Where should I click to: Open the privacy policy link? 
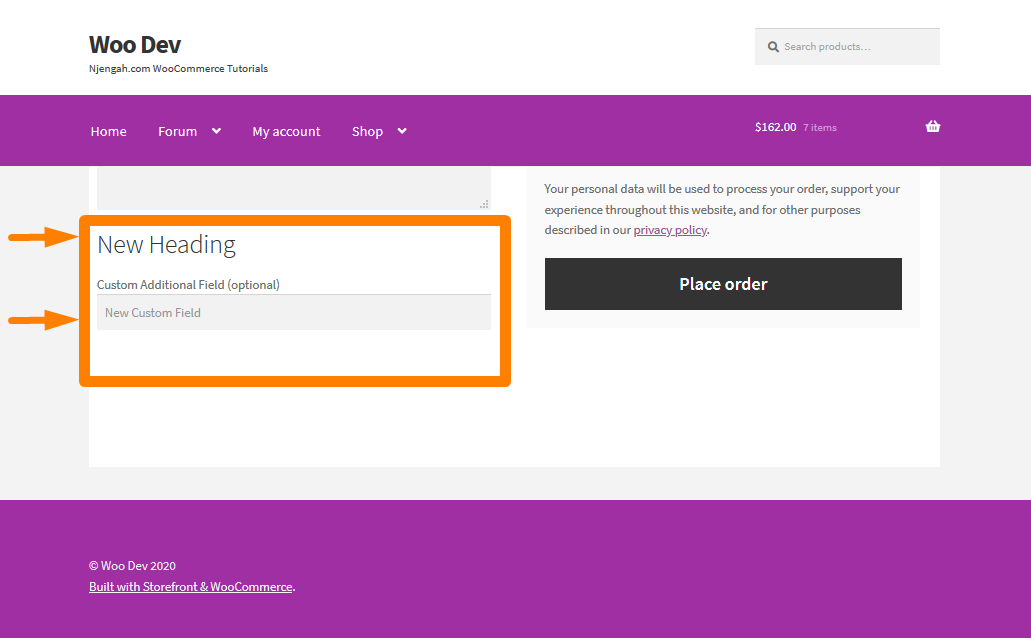(x=670, y=230)
